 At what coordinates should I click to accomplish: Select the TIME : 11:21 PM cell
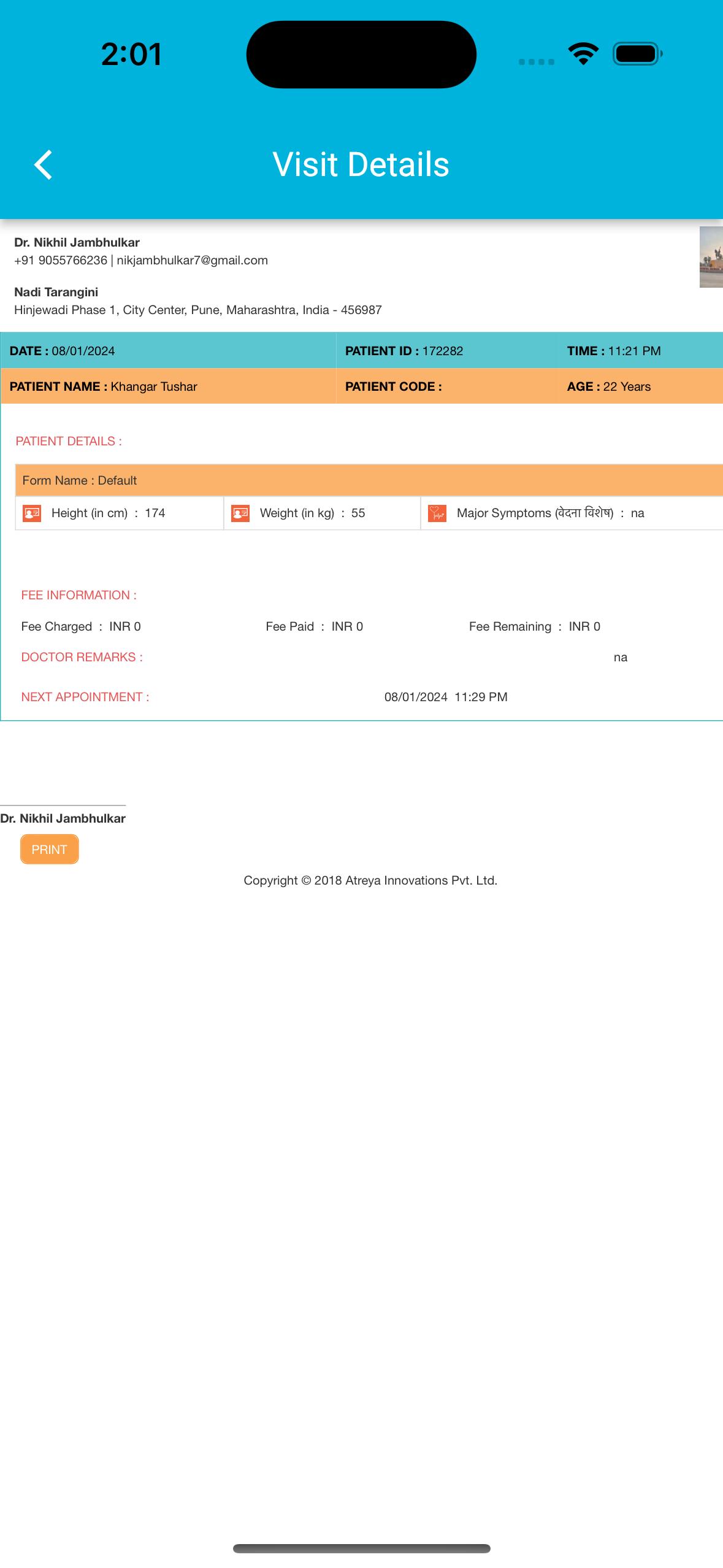[641, 351]
